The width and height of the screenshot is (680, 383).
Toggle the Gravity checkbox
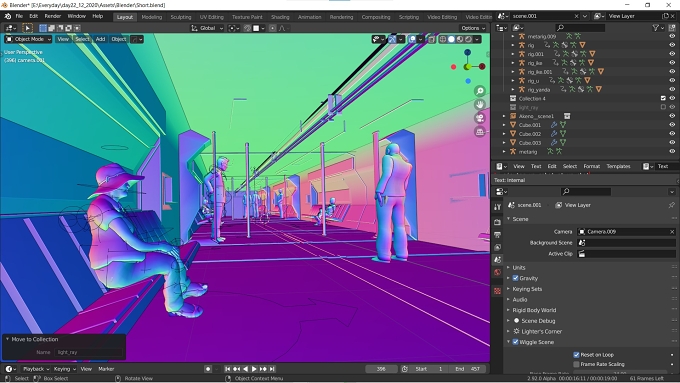[516, 278]
